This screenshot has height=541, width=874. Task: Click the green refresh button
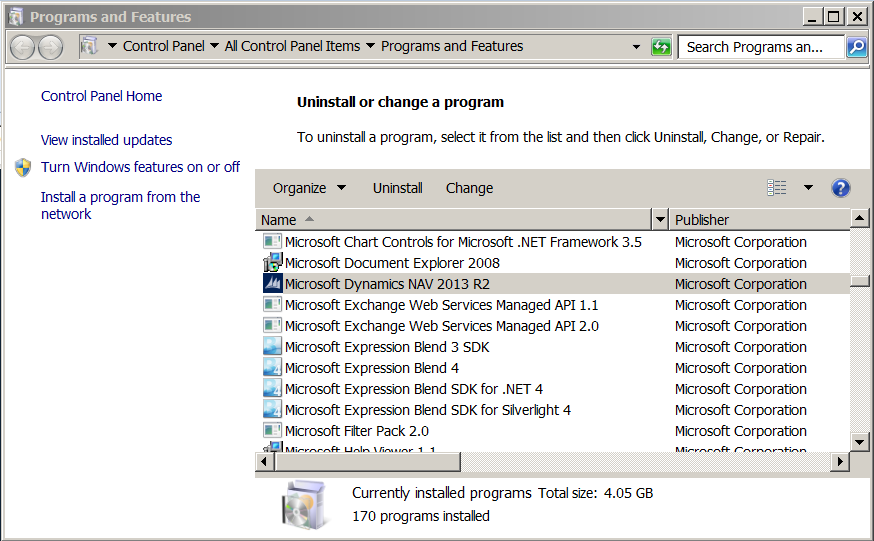(x=662, y=47)
